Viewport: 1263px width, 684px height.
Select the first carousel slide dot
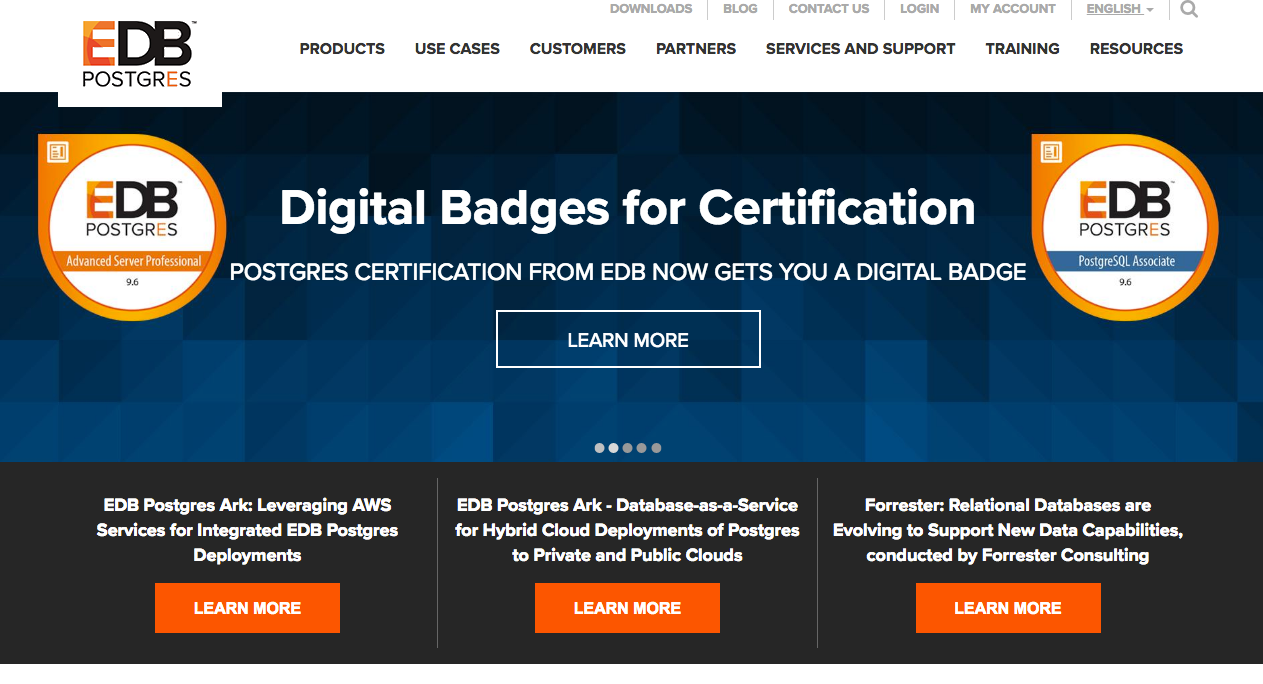tap(599, 448)
